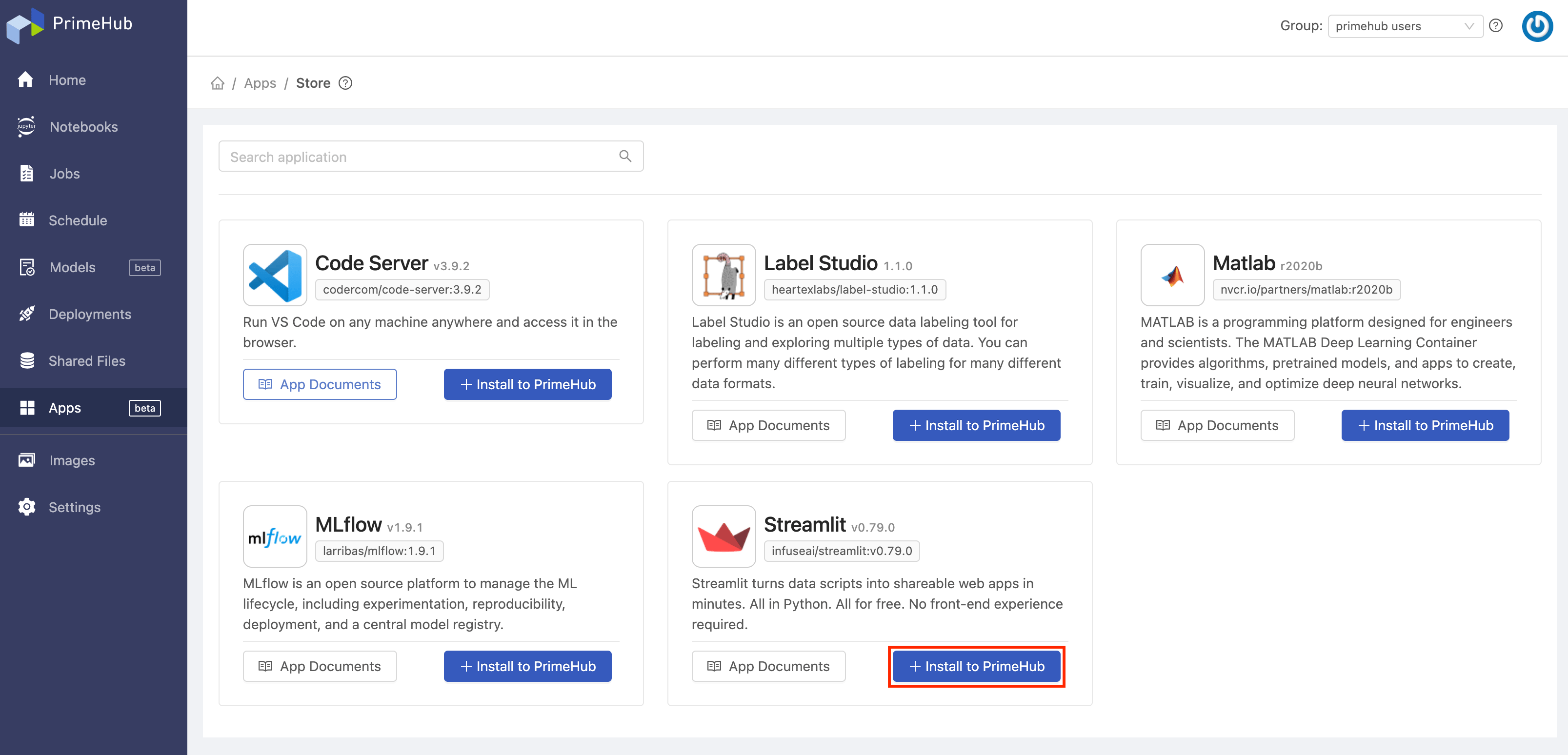
Task: Open App Documents for Label Studio
Action: click(x=768, y=425)
